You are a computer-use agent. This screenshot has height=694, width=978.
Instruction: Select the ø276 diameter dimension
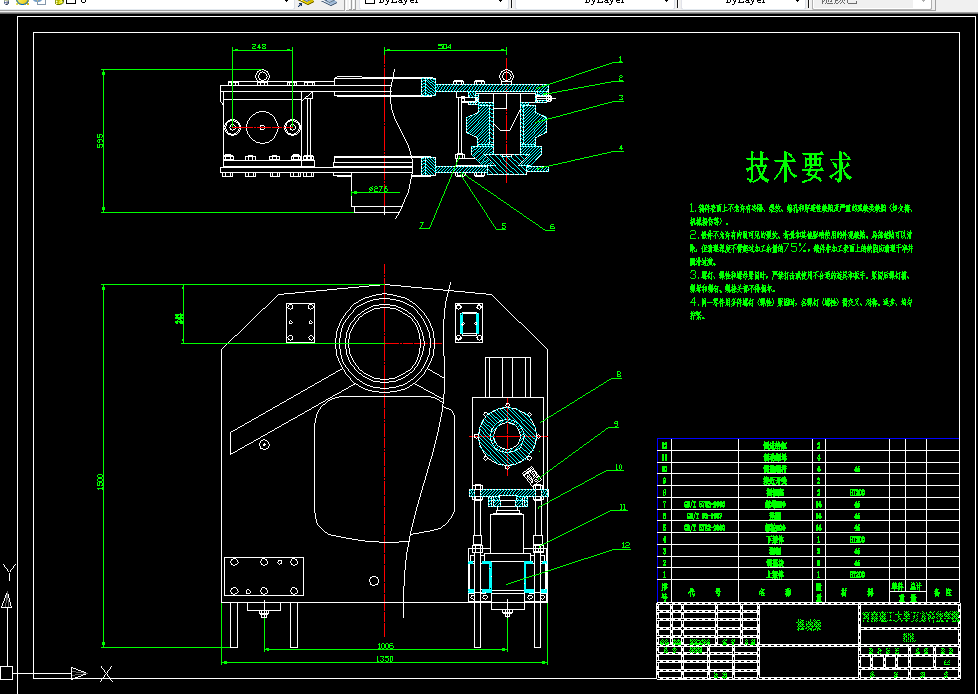(379, 188)
